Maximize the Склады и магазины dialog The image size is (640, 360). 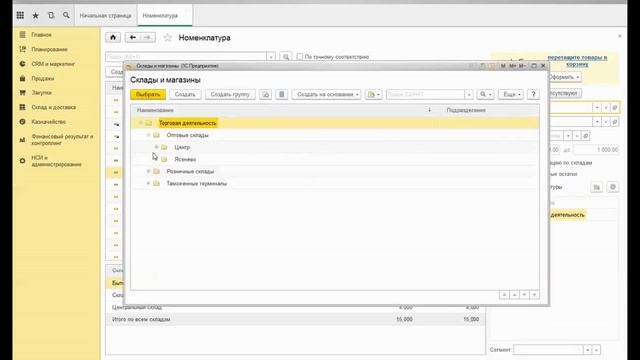pos(533,66)
